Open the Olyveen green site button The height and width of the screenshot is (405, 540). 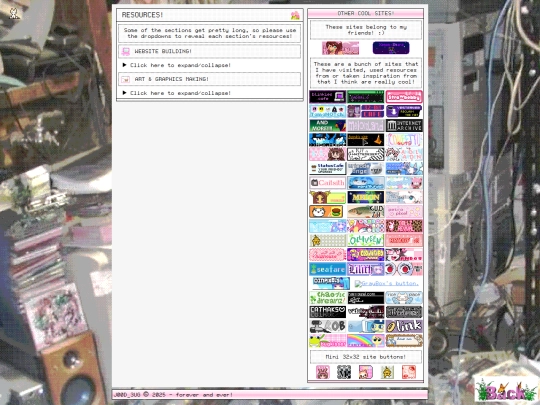pyautogui.click(x=365, y=240)
